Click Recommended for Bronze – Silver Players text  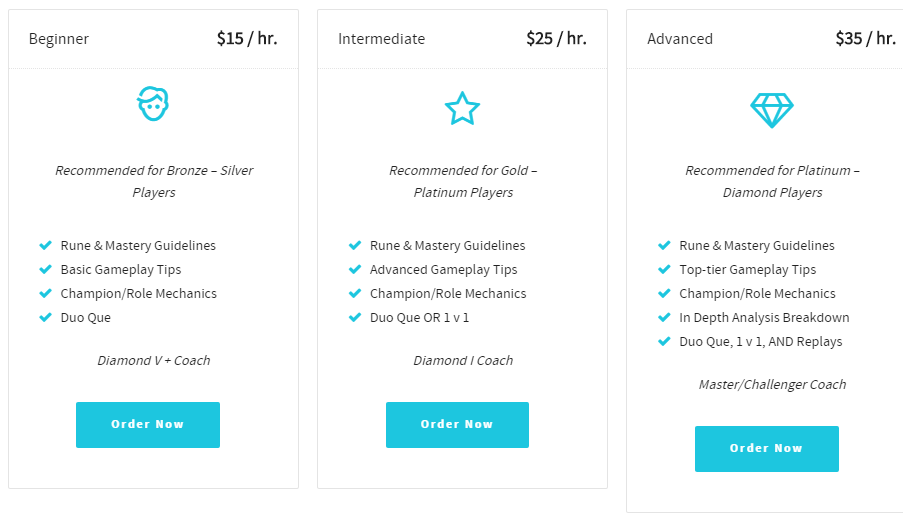coord(154,181)
